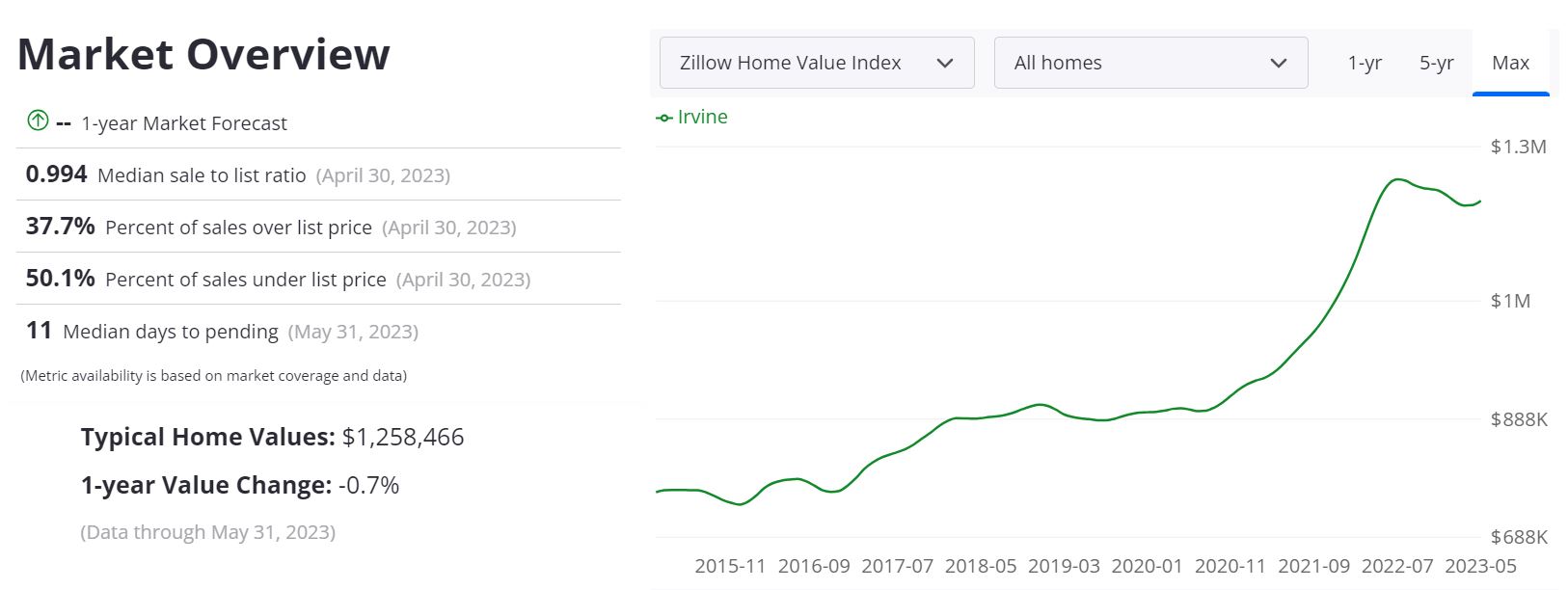Click the chevron on the All homes selector
This screenshot has height=590, width=1568.
pyautogui.click(x=1280, y=62)
